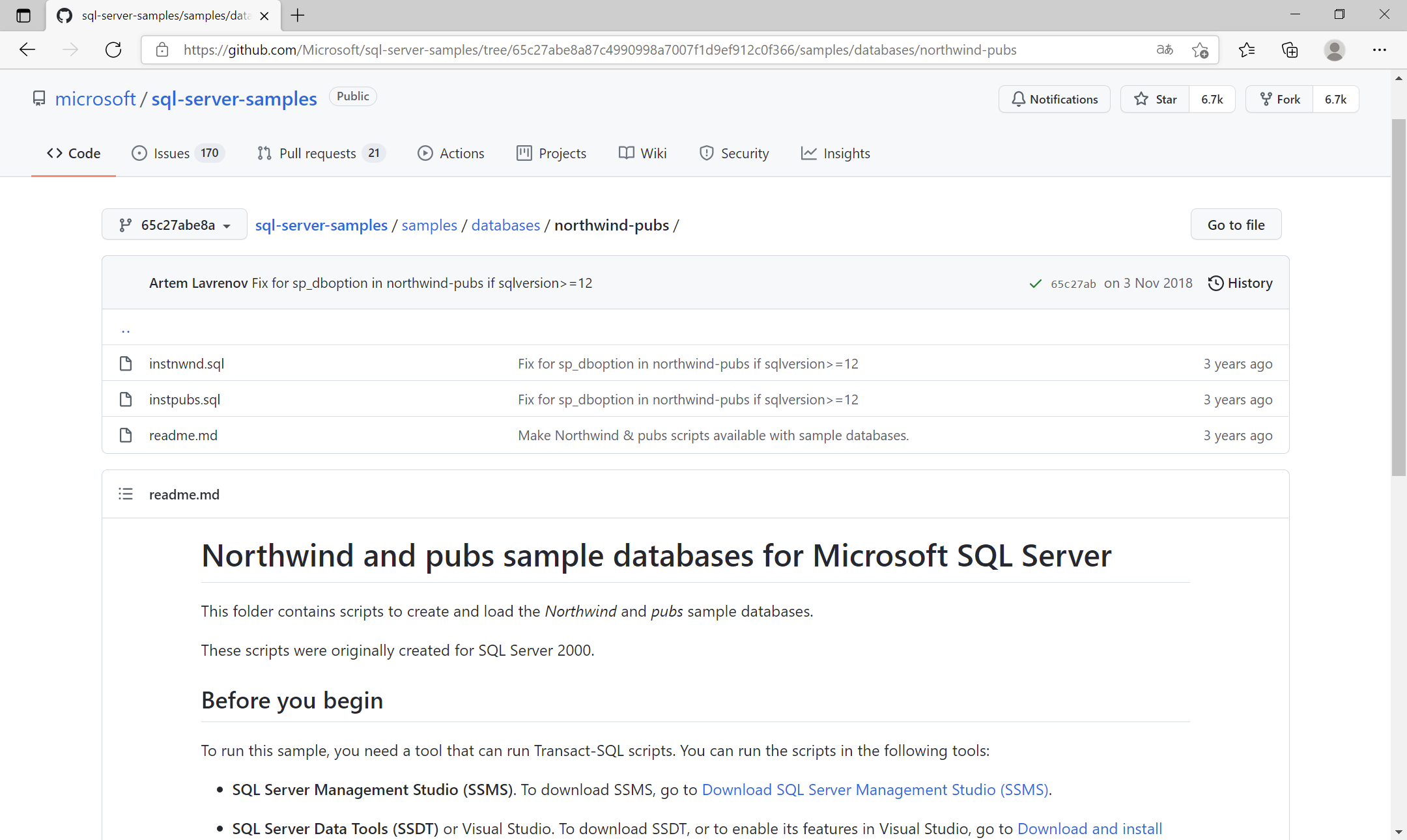Click the Go to file button
Image resolution: width=1407 pixels, height=840 pixels.
pyautogui.click(x=1236, y=225)
